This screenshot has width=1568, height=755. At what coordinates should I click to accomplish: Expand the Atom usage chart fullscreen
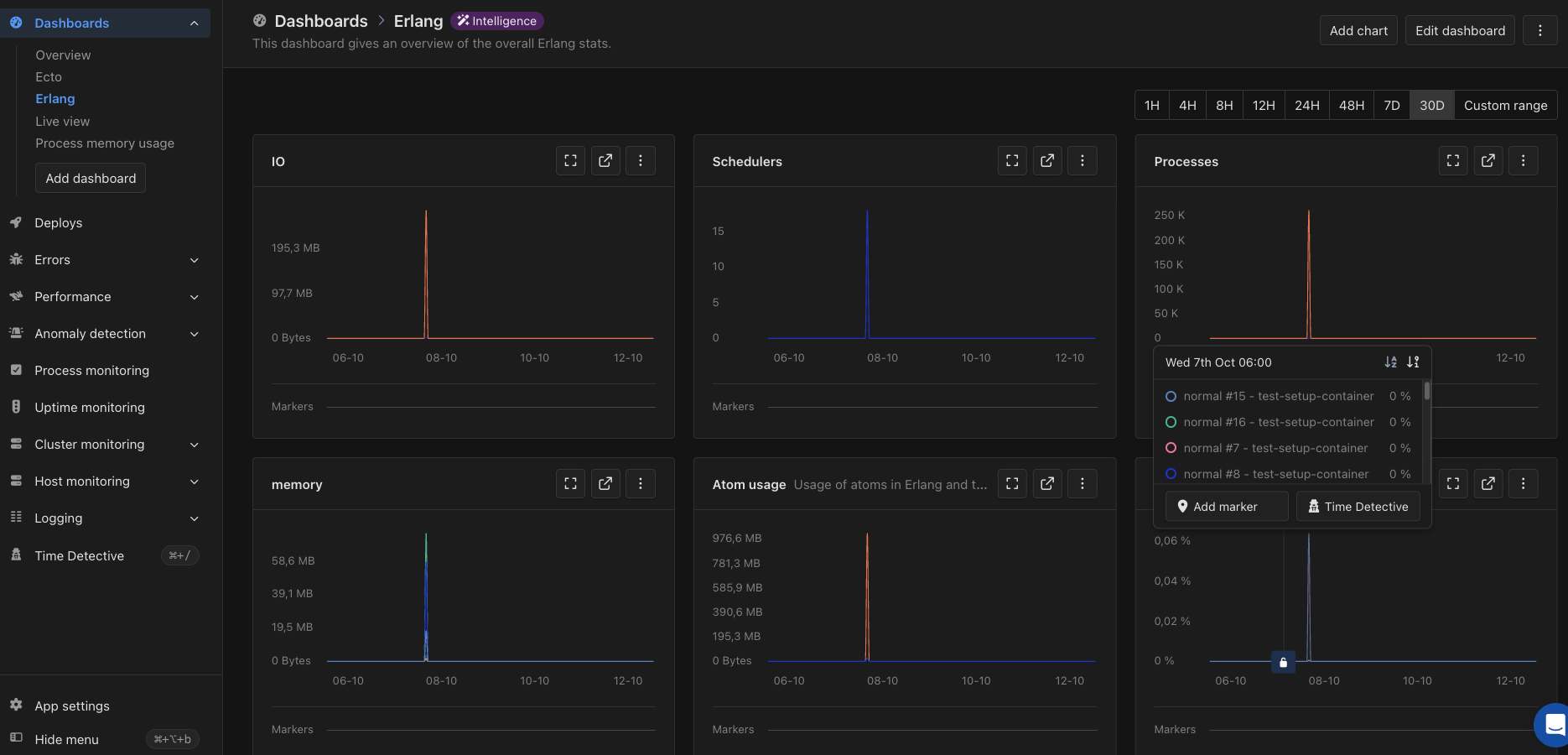[1012, 484]
